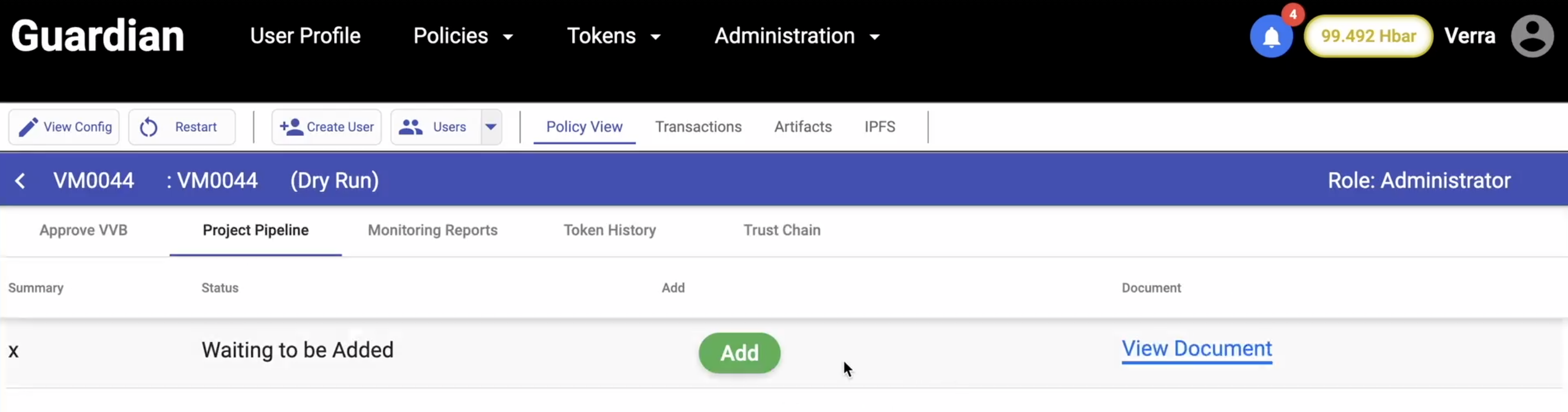Expand the Tokens dropdown menu
This screenshot has height=412, width=1568.
pos(613,37)
